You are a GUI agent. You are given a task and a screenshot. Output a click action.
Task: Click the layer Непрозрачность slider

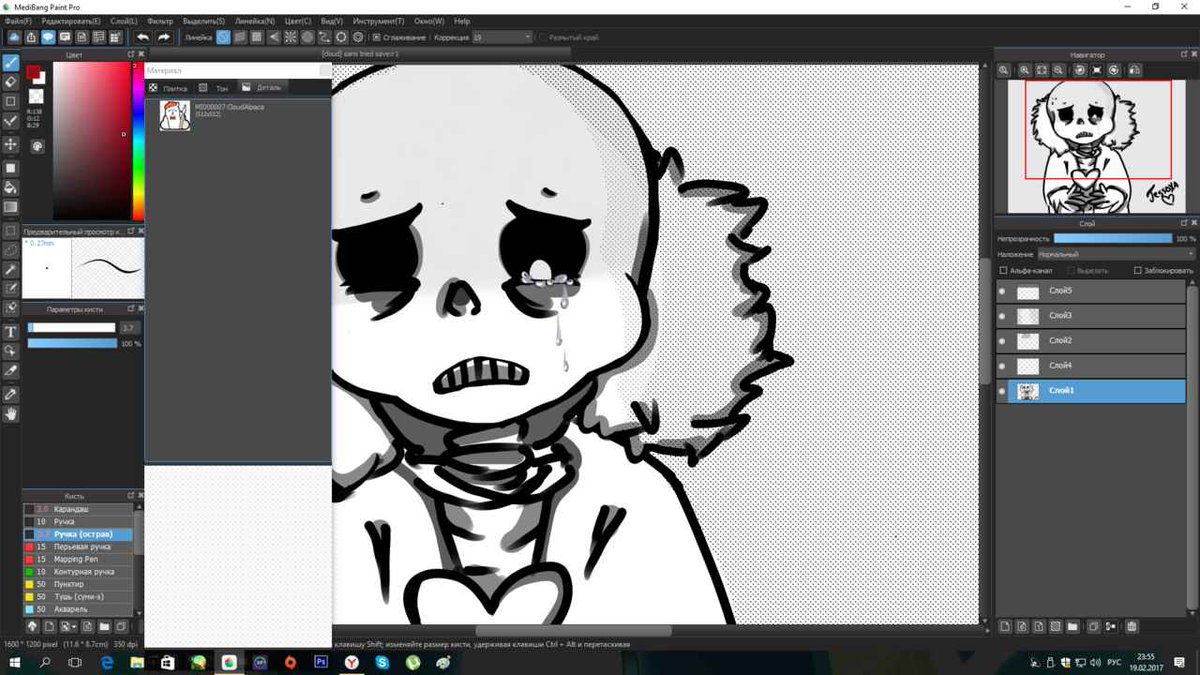[x=1112, y=239]
